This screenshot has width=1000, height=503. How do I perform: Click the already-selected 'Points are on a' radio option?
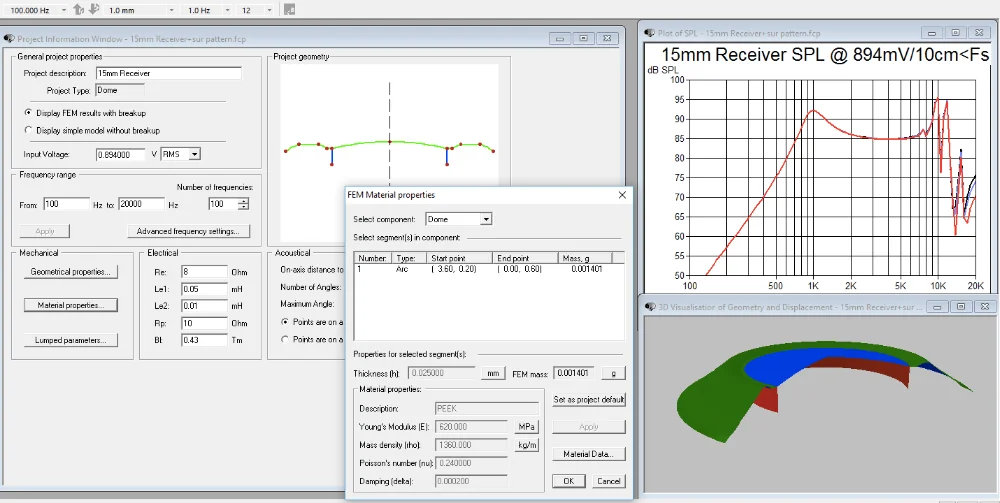point(284,322)
